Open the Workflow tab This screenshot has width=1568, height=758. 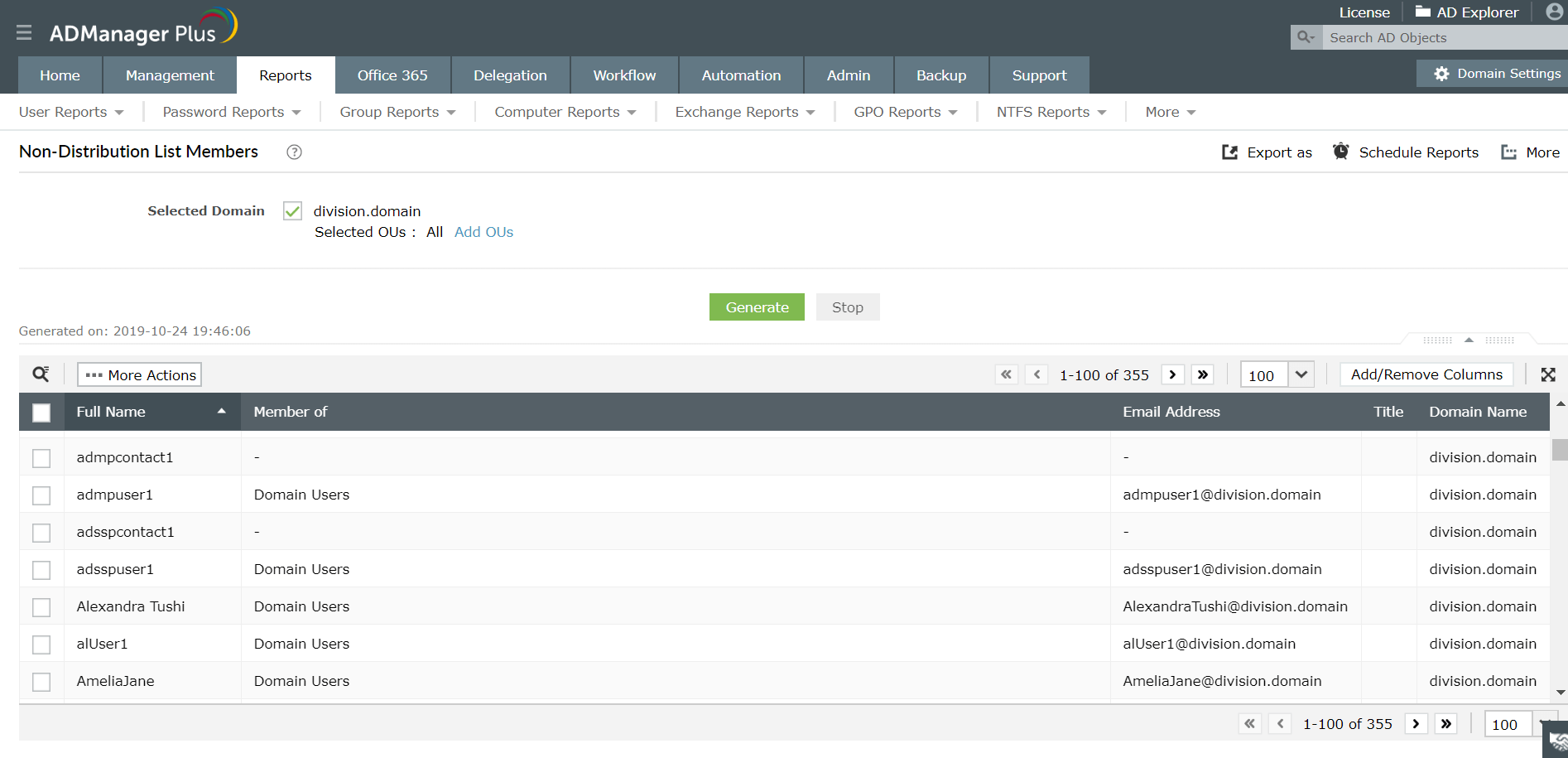[624, 75]
